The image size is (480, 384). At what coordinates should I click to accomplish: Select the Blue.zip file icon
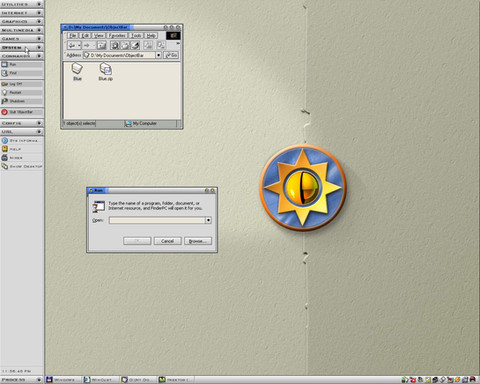point(106,69)
